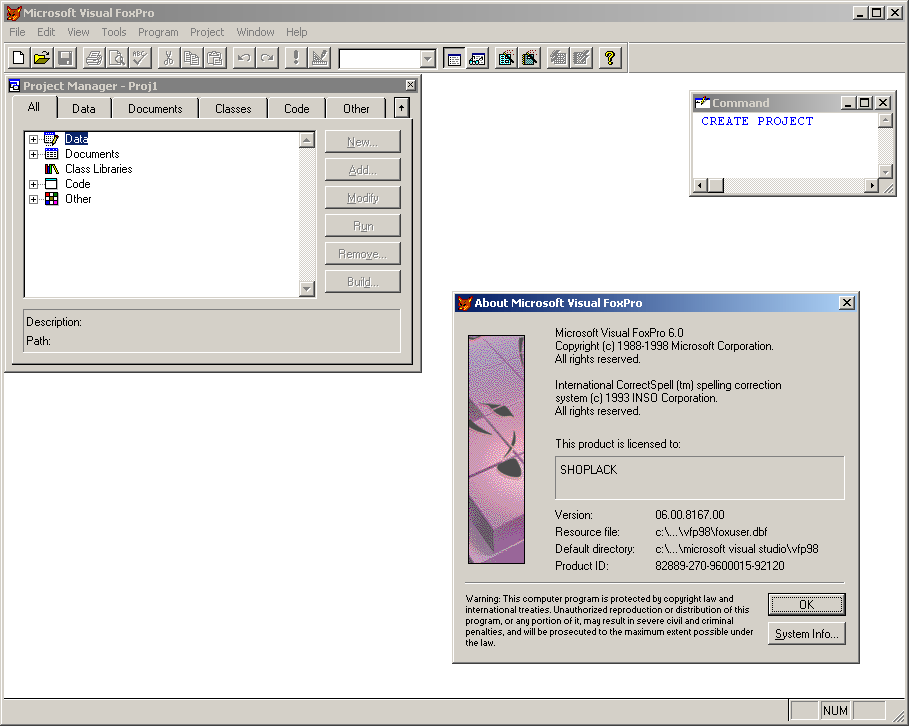This screenshot has width=909, height=726.
Task: Click the Run exclamation mark icon
Action: [x=296, y=58]
